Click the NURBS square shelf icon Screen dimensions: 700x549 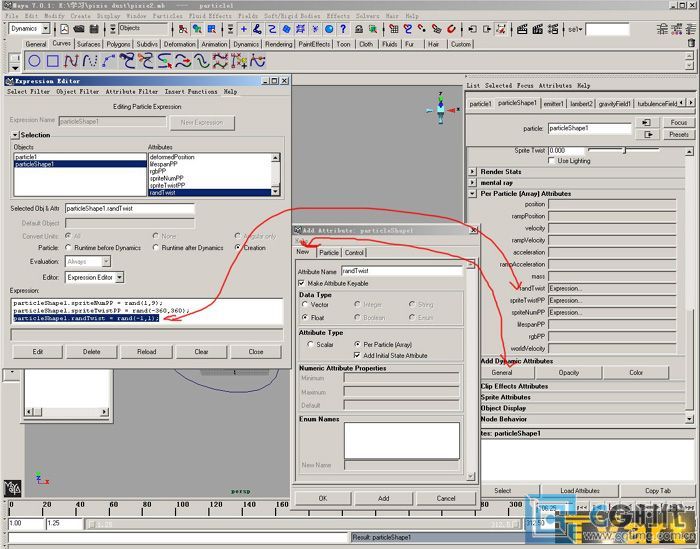(x=53, y=61)
